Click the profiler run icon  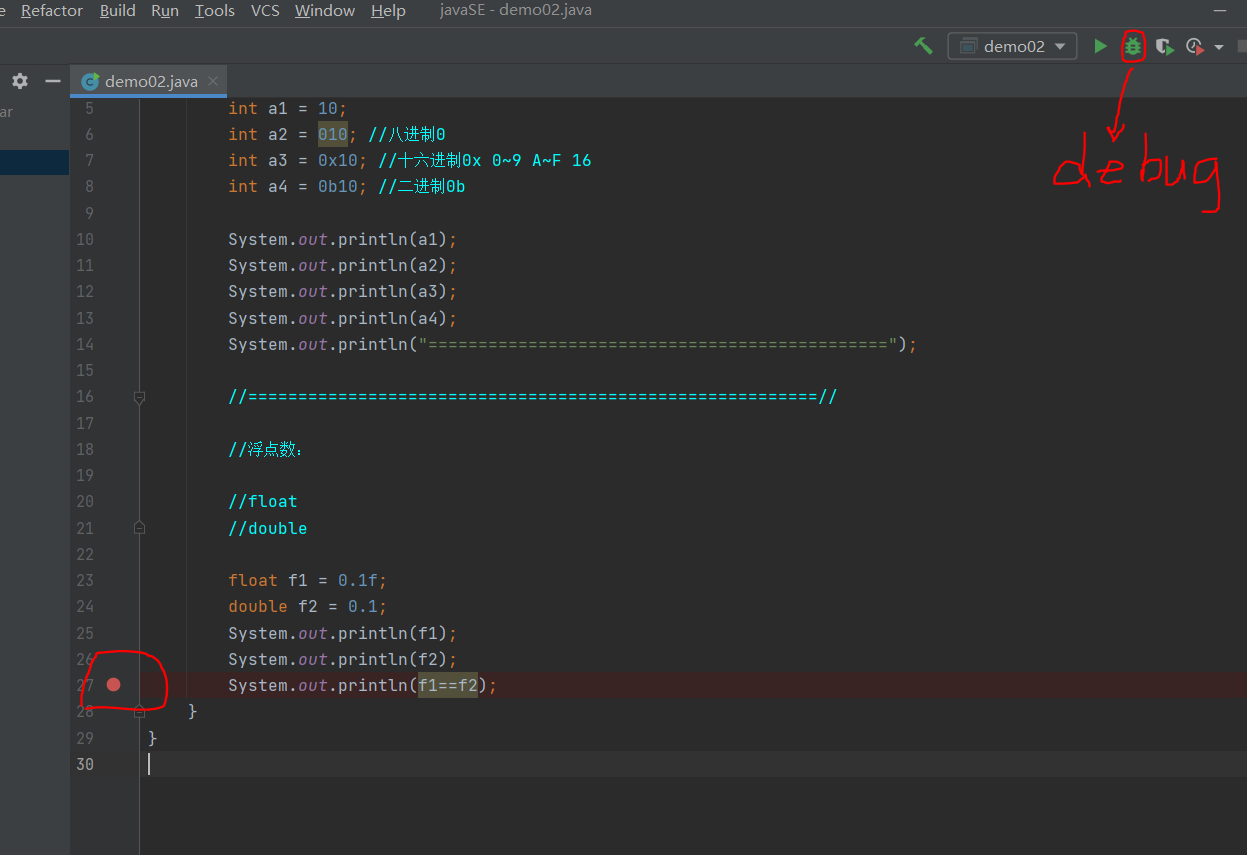pos(1195,46)
